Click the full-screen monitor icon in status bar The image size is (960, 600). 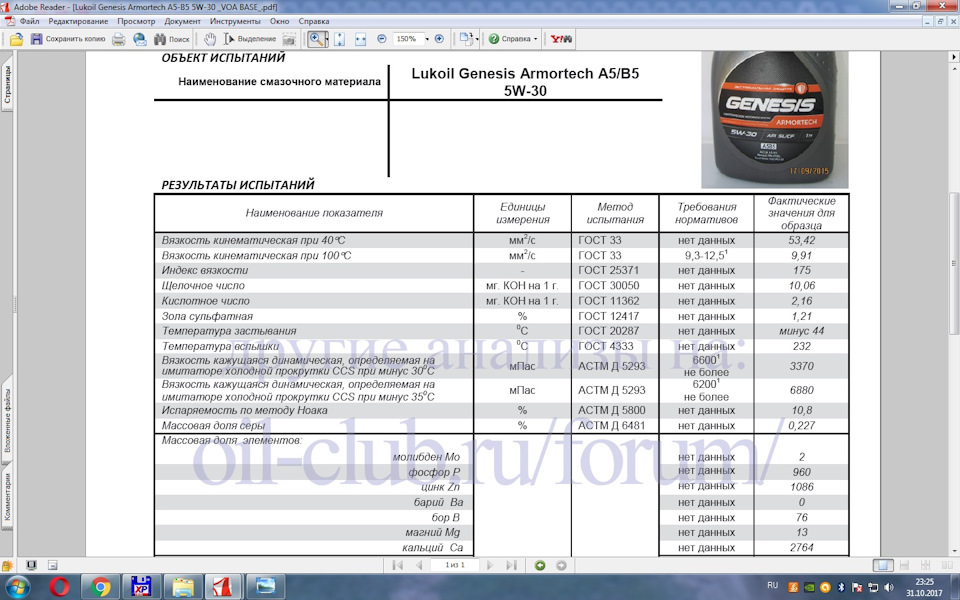click(x=31, y=565)
